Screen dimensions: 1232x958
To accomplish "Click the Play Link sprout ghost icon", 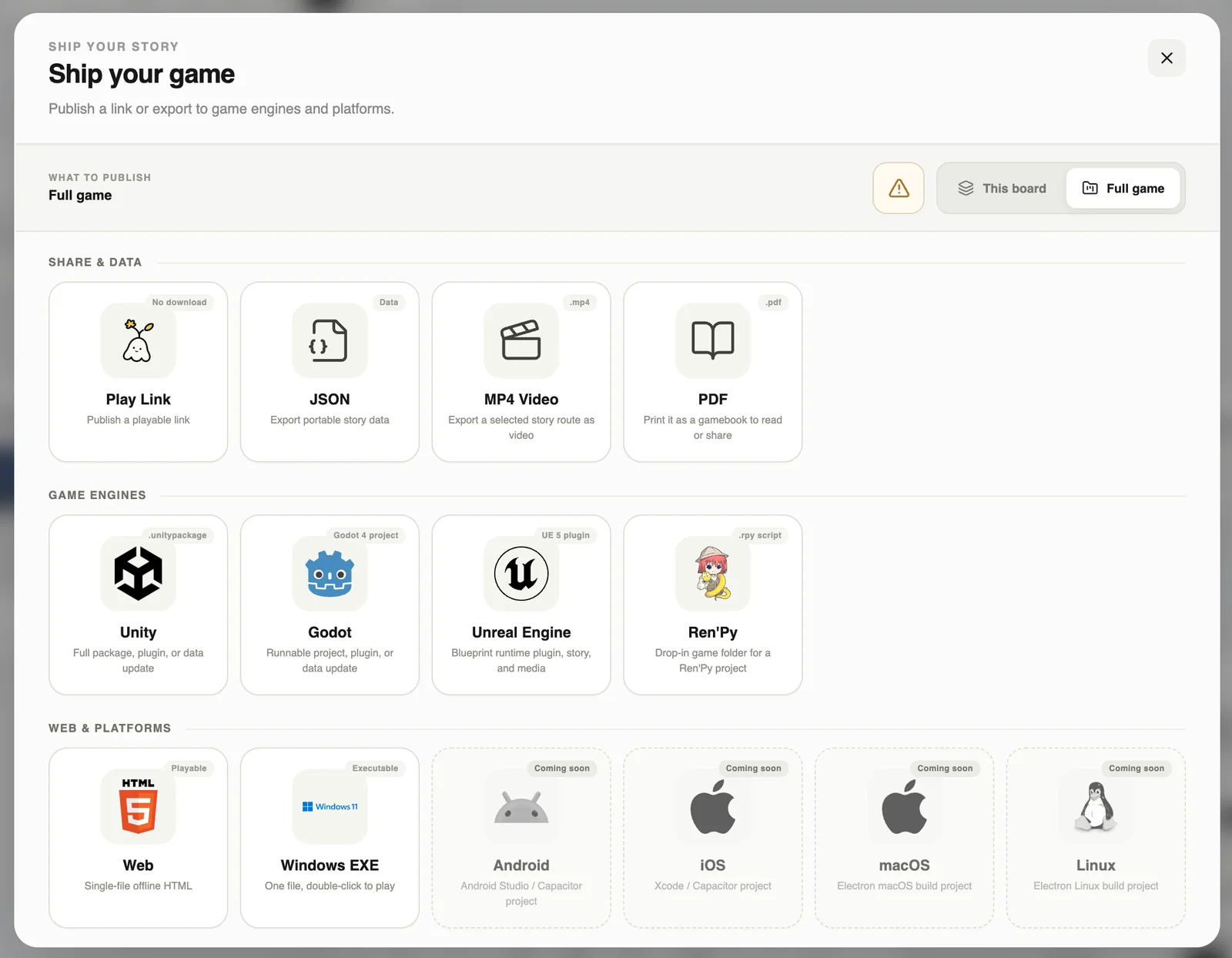I will (139, 340).
